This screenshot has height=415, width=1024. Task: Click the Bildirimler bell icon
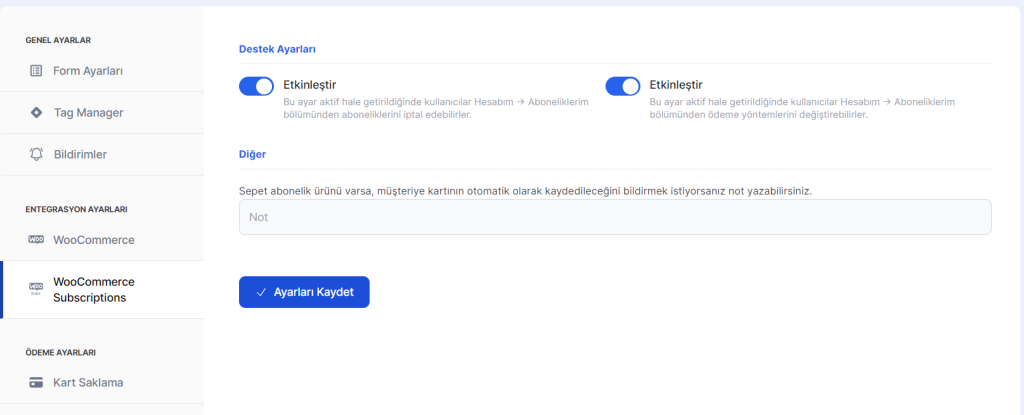point(36,155)
